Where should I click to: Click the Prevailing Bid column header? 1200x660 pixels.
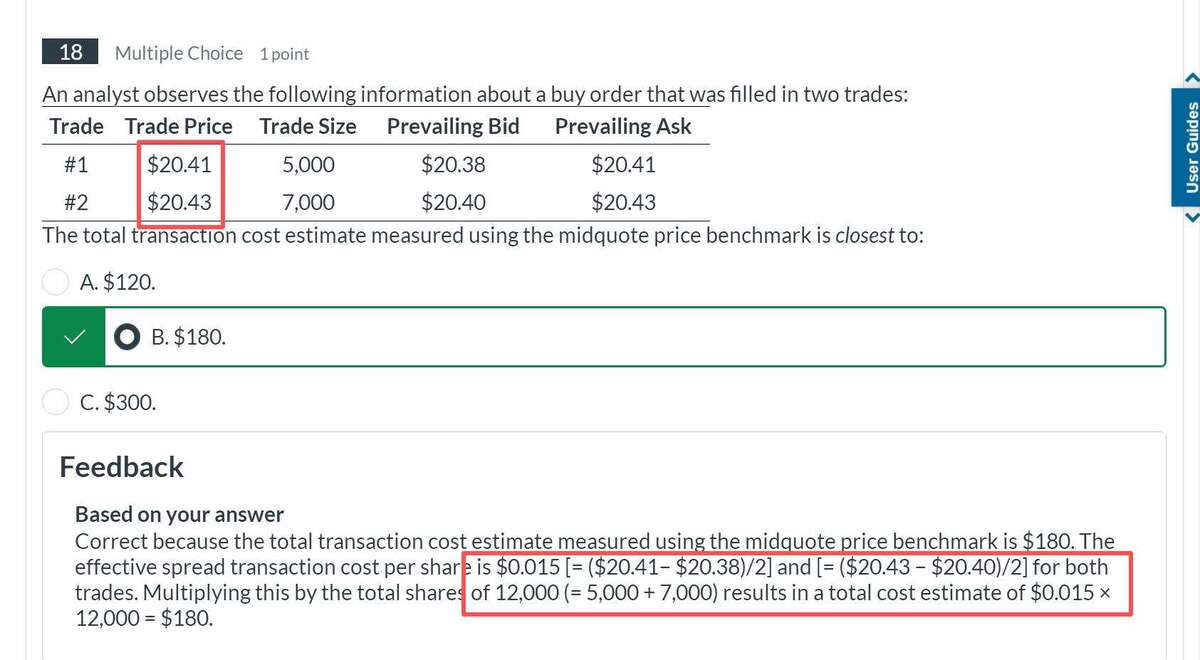point(453,126)
